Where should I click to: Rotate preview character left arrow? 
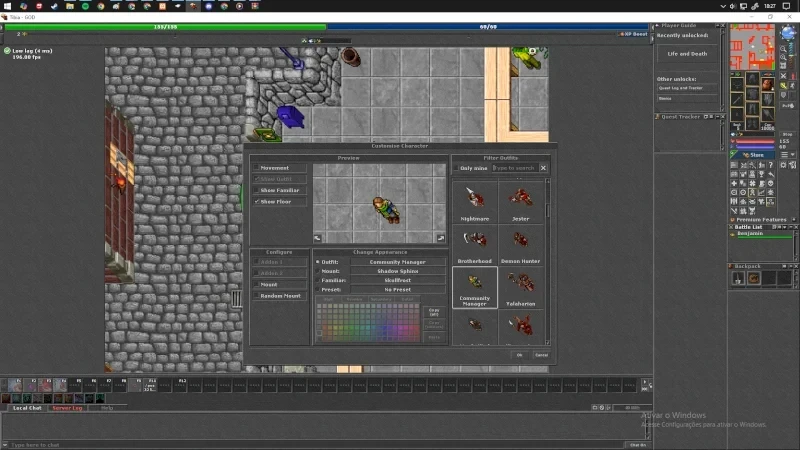[317, 238]
